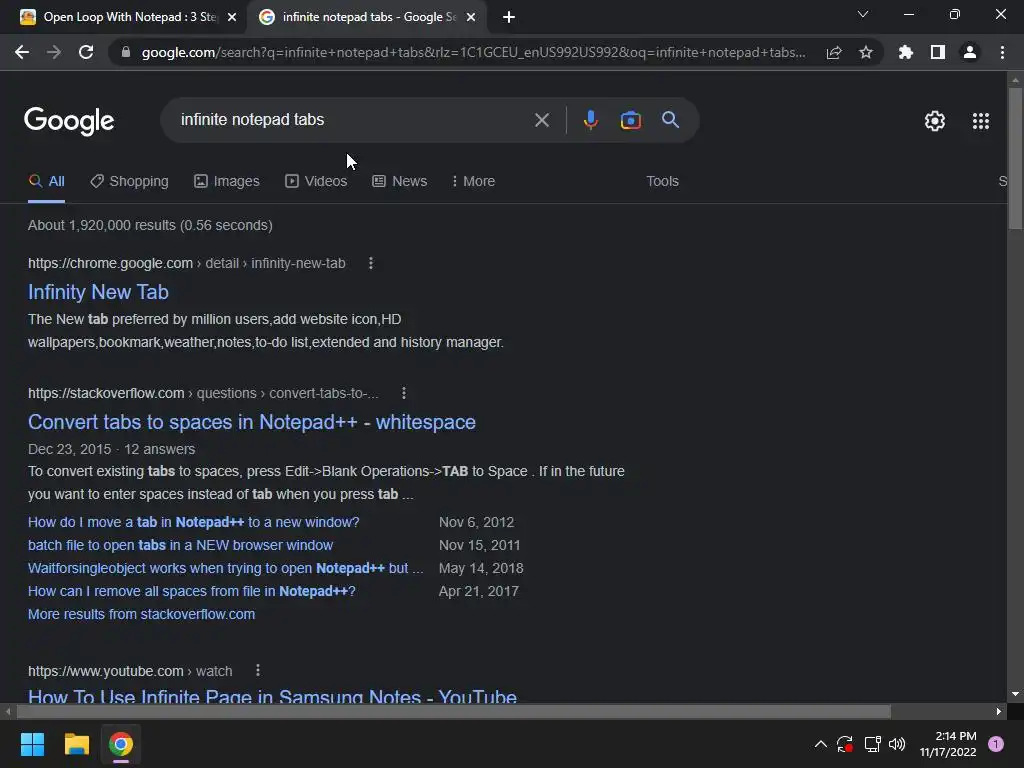Switch to Shopping results

(x=129, y=181)
